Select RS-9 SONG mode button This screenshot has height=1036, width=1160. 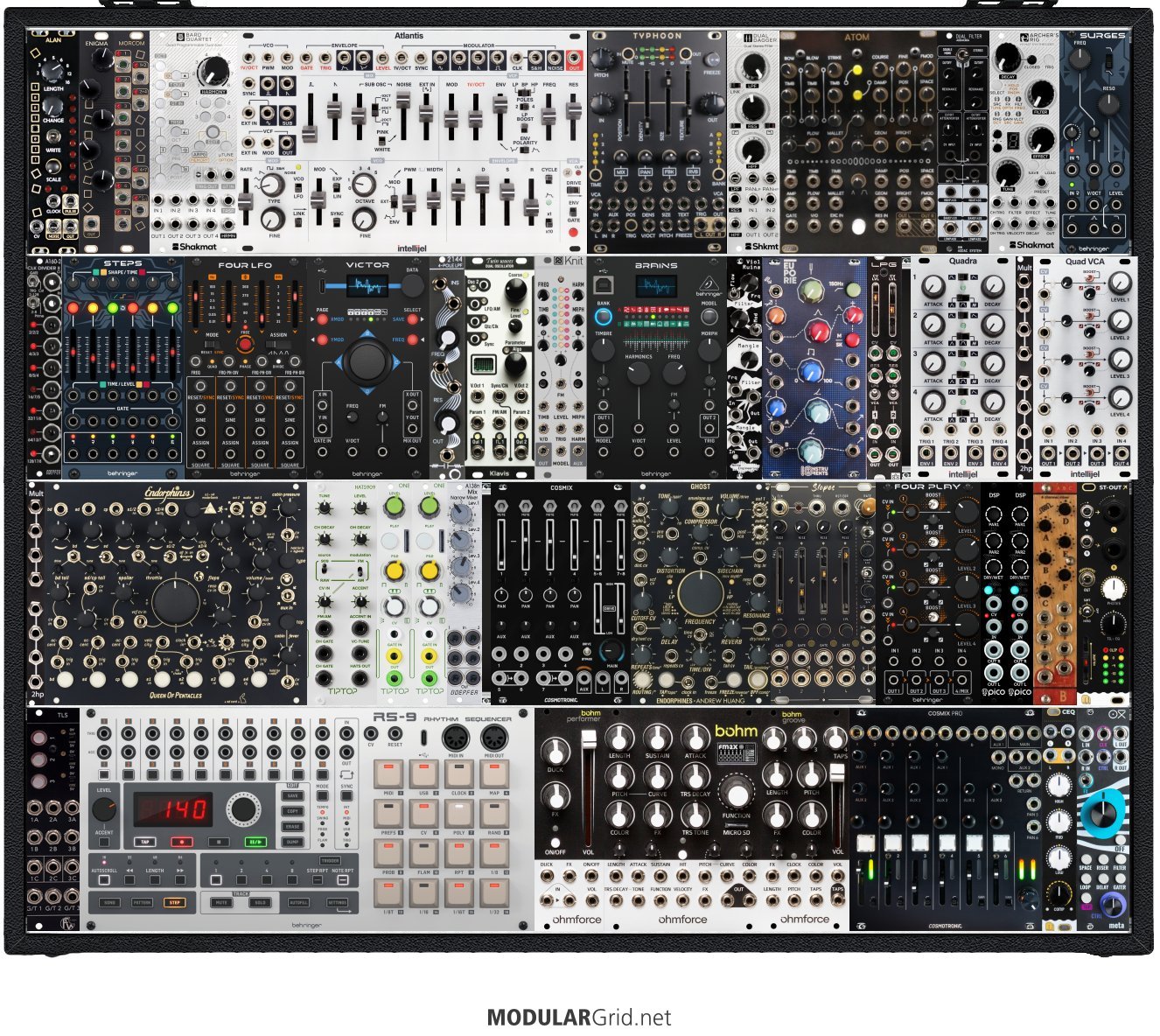click(109, 902)
